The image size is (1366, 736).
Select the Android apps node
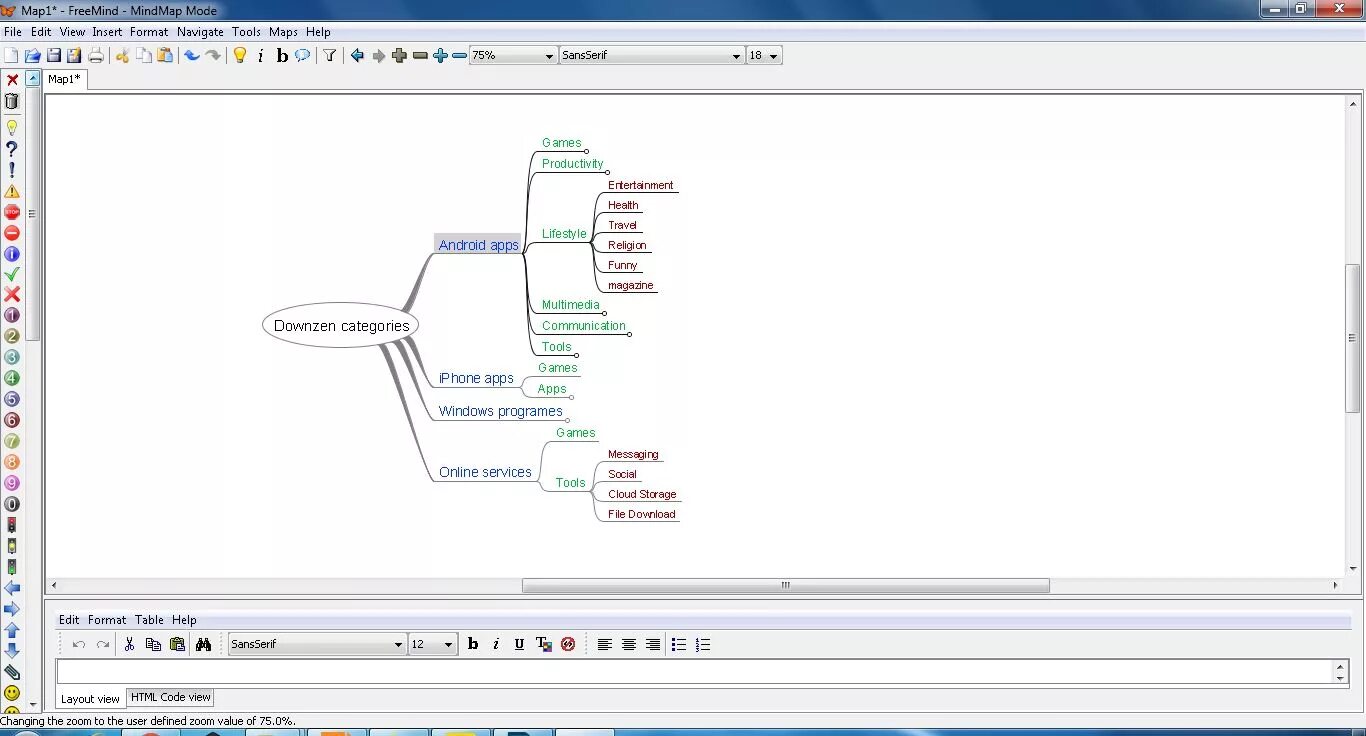click(x=478, y=245)
